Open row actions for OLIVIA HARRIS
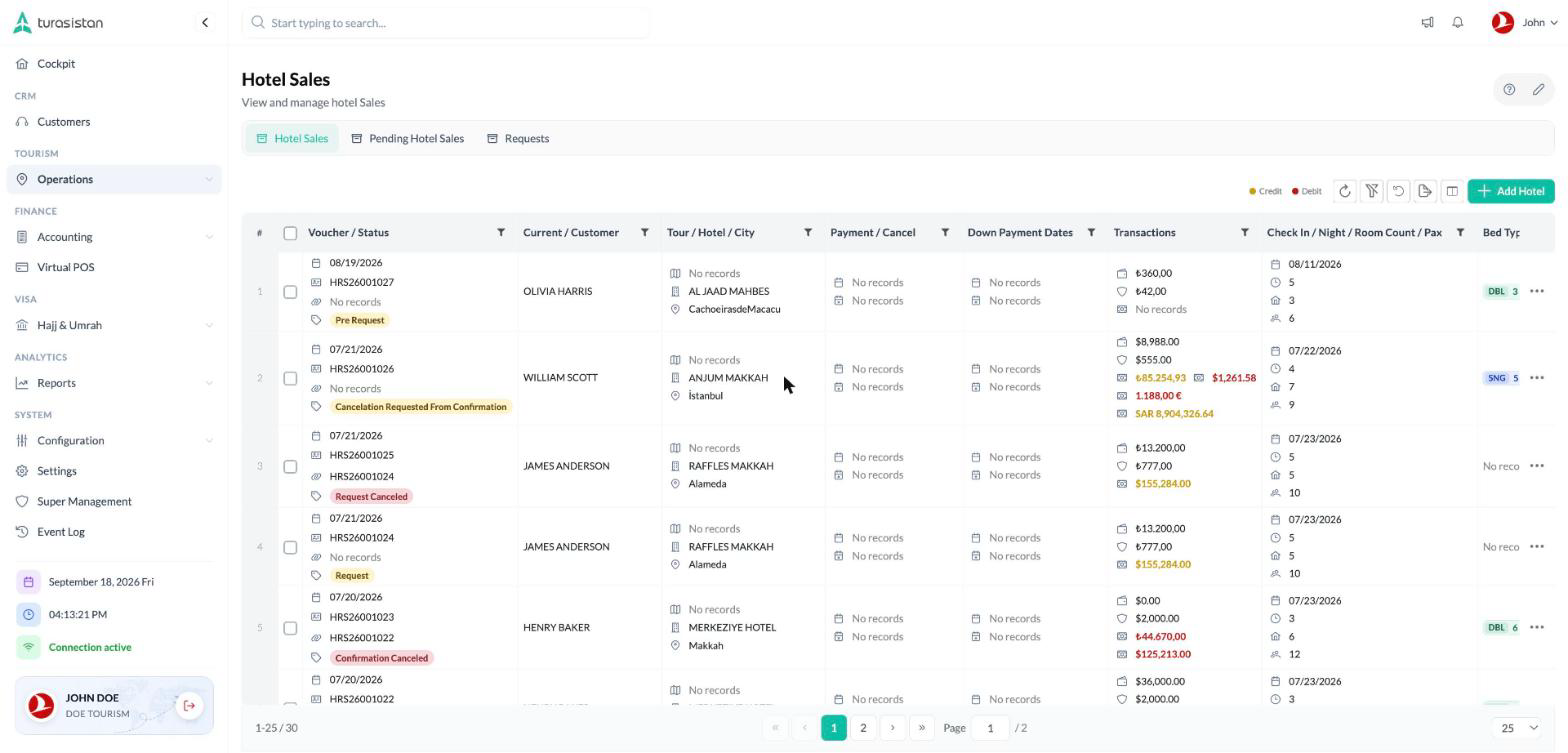The image size is (1568, 753). tap(1537, 291)
